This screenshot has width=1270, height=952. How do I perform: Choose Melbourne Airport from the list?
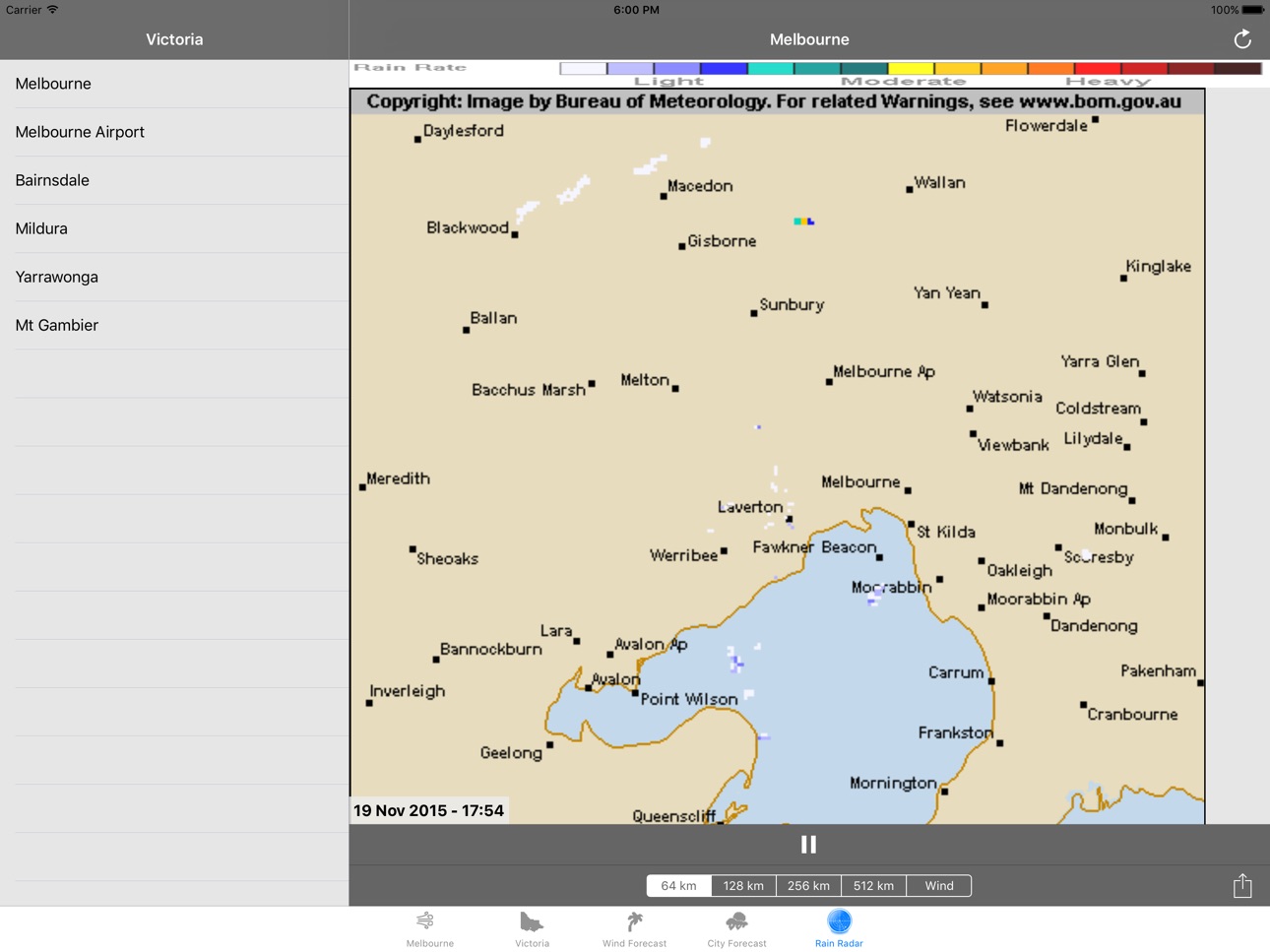point(174,132)
